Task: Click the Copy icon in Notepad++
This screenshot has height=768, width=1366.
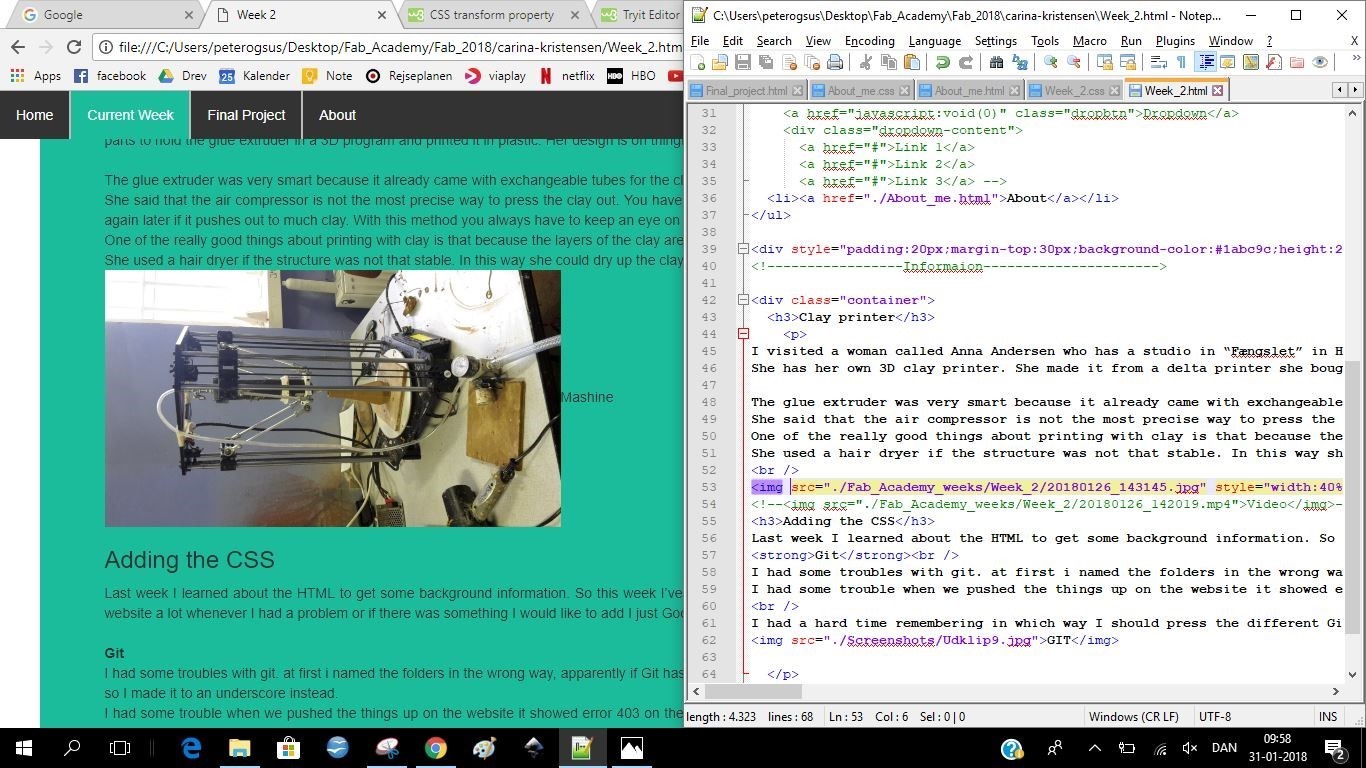Action: click(888, 62)
